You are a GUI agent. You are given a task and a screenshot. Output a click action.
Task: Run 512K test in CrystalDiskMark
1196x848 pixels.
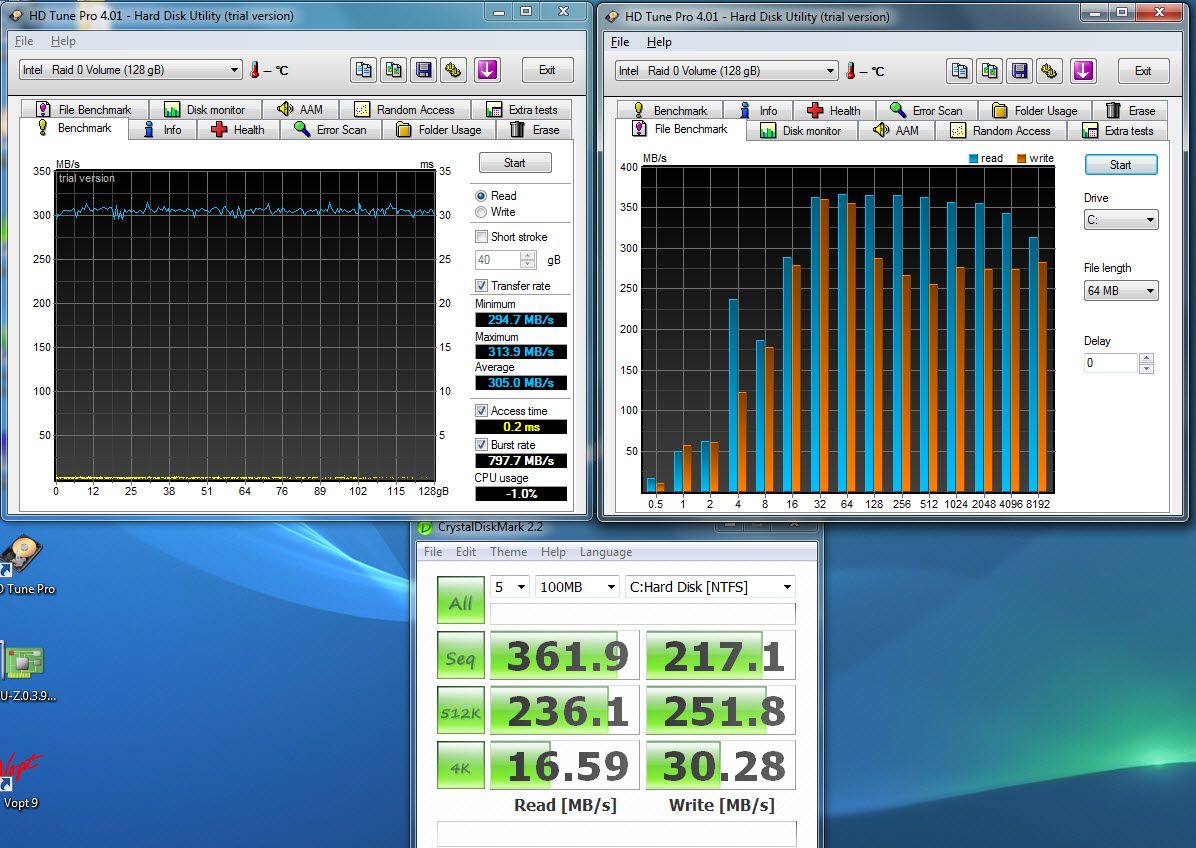pyautogui.click(x=461, y=711)
